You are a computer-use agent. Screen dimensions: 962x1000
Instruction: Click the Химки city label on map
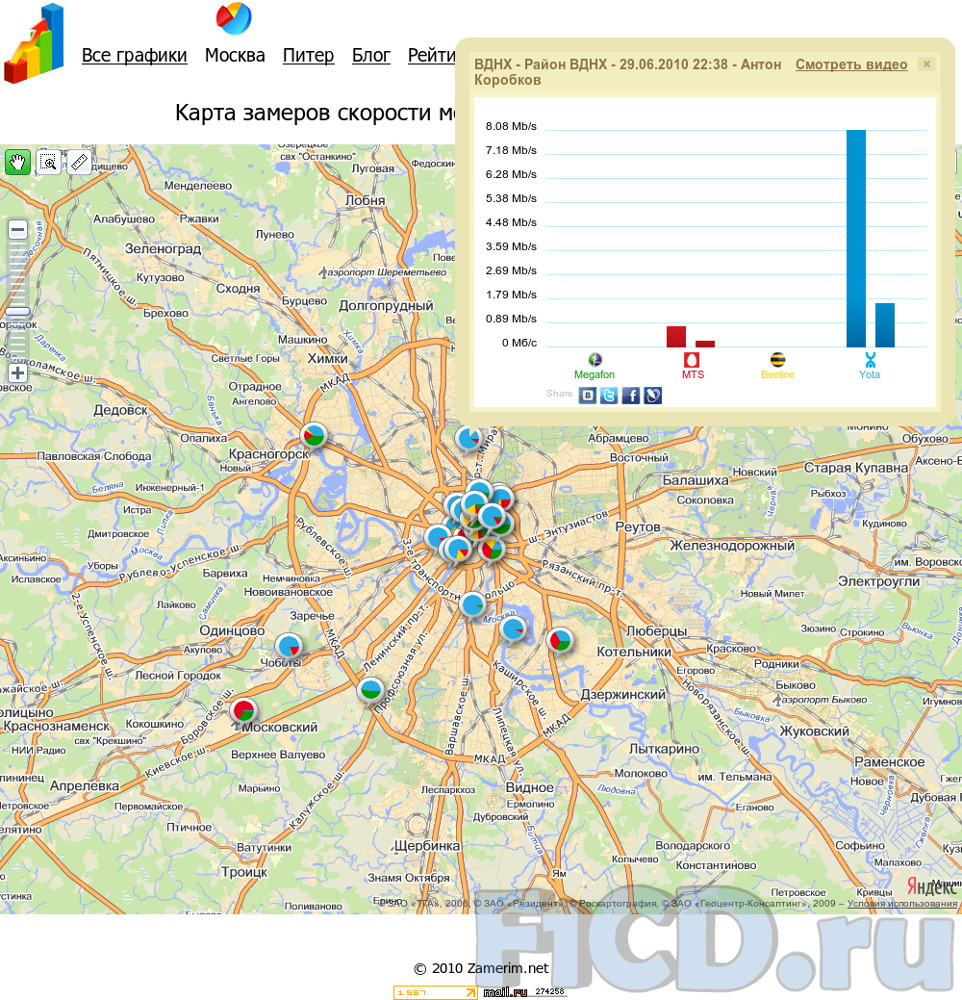[x=328, y=358]
